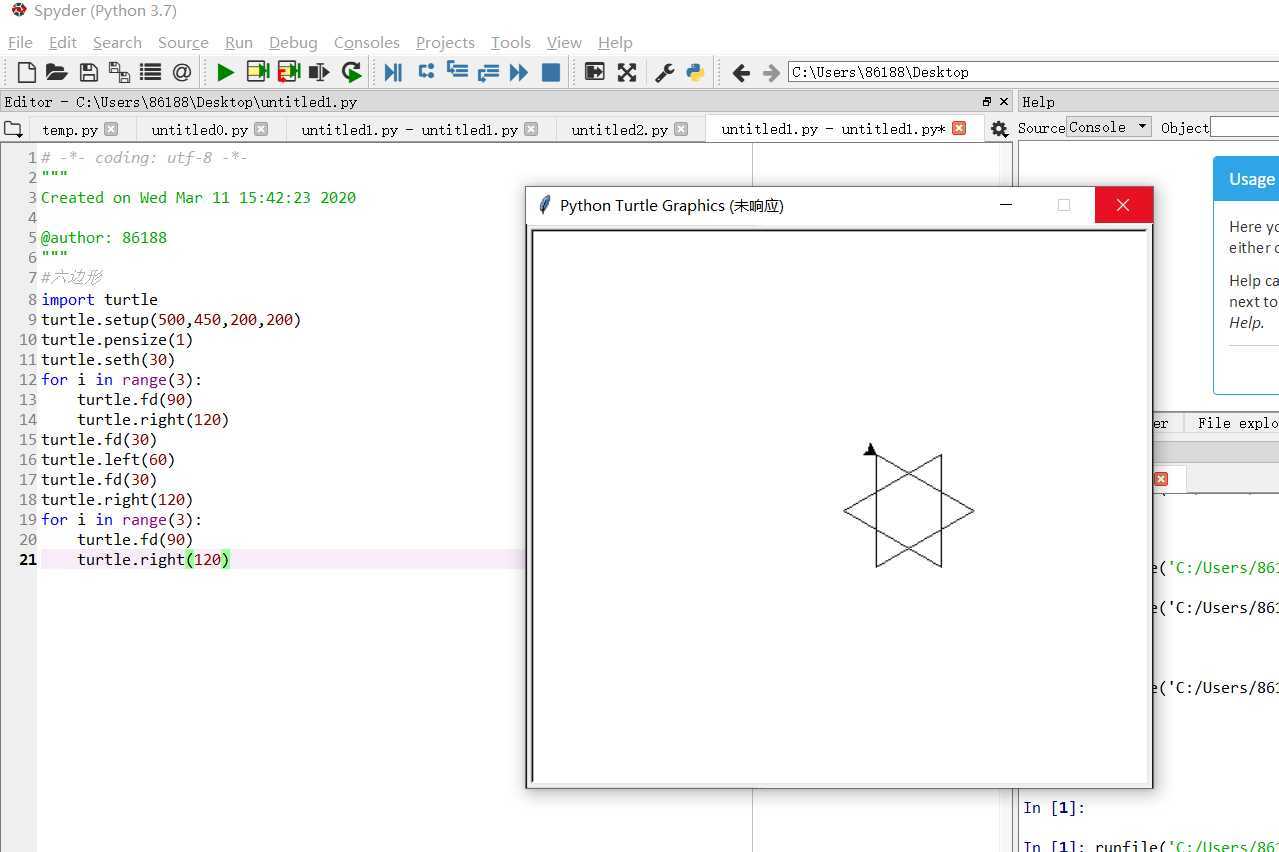The image size is (1279, 852).
Task: Open the Edit menu
Action: [62, 42]
